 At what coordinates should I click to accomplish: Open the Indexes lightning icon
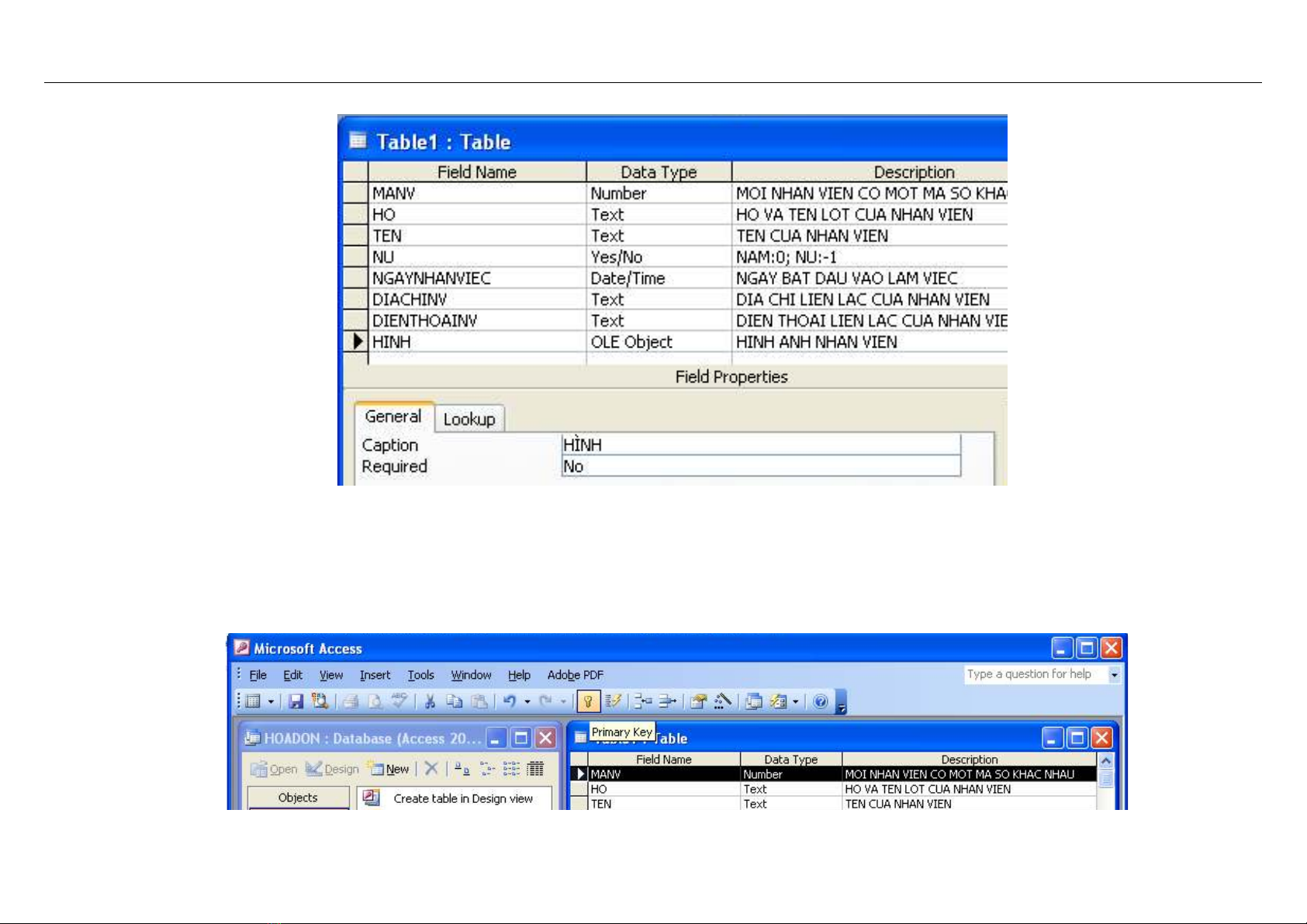pos(613,702)
